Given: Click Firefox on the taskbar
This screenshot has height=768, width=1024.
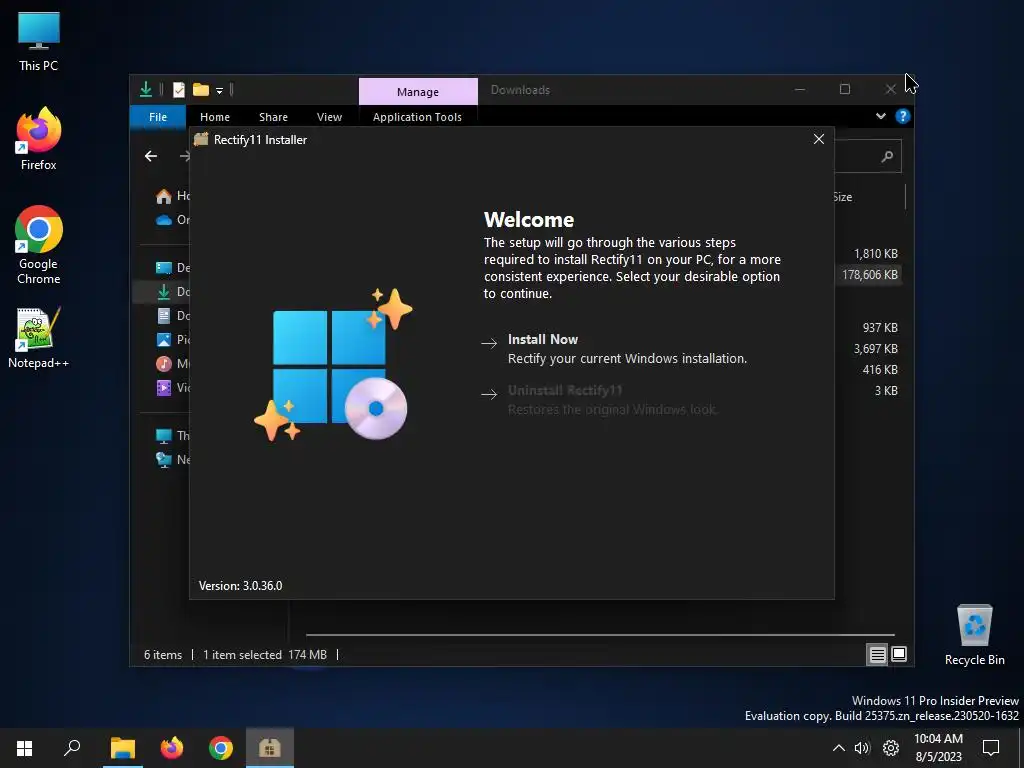Looking at the screenshot, I should point(172,748).
